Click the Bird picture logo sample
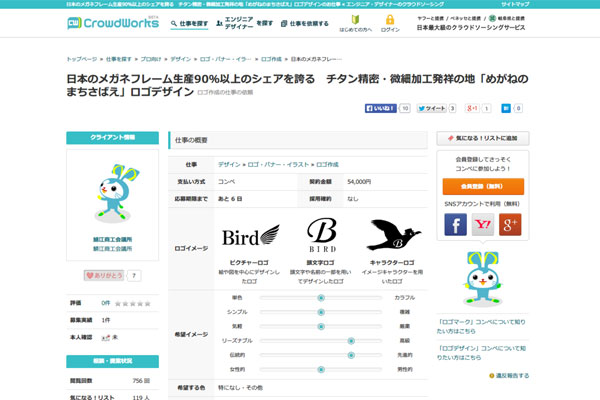This screenshot has width=600, height=400. coord(251,235)
